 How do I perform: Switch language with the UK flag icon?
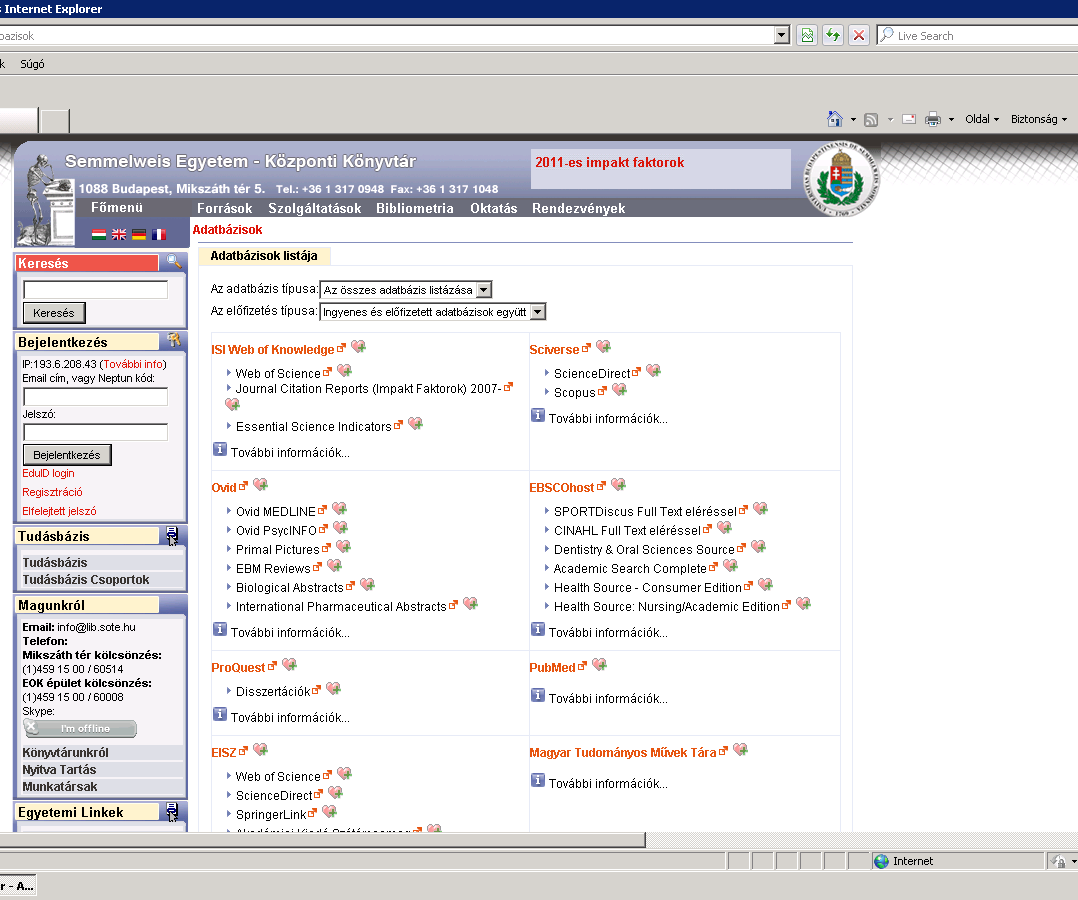coord(119,234)
